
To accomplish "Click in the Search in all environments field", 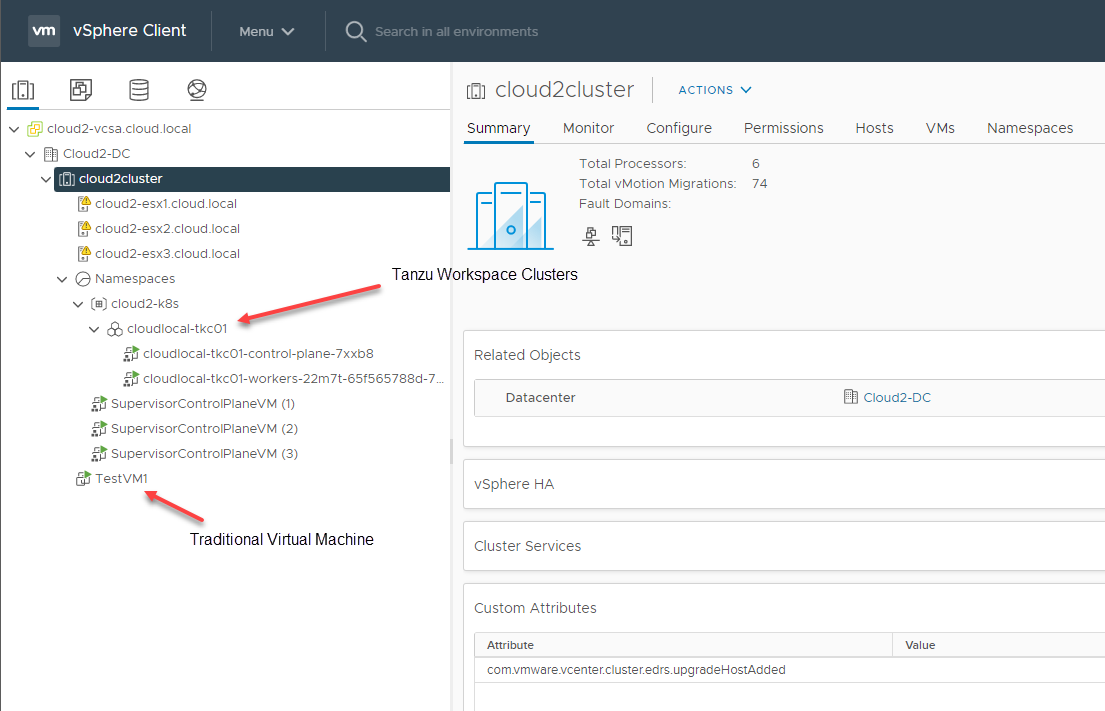I will pyautogui.click(x=457, y=32).
